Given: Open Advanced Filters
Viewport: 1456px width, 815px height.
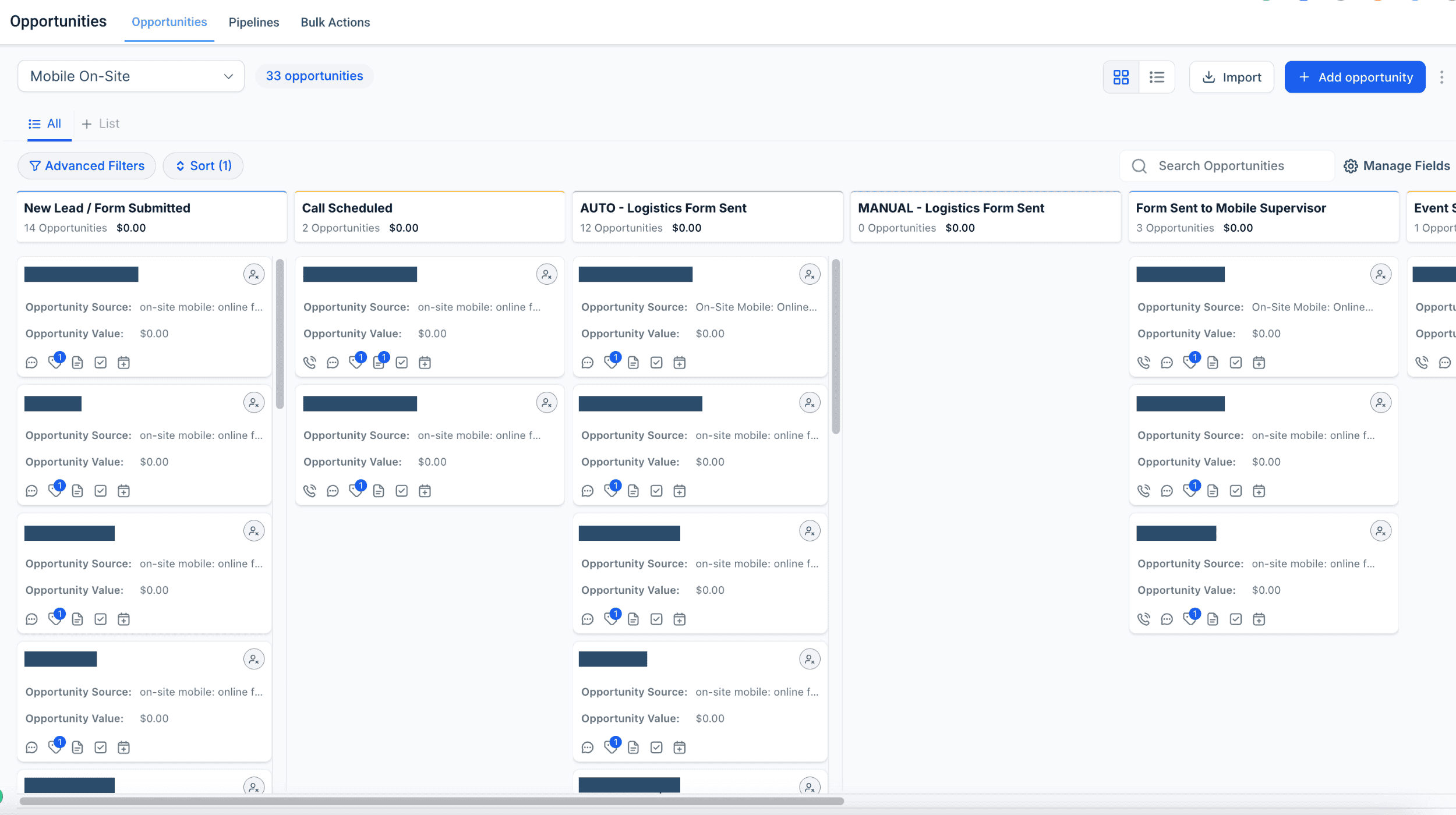Looking at the screenshot, I should [x=87, y=166].
